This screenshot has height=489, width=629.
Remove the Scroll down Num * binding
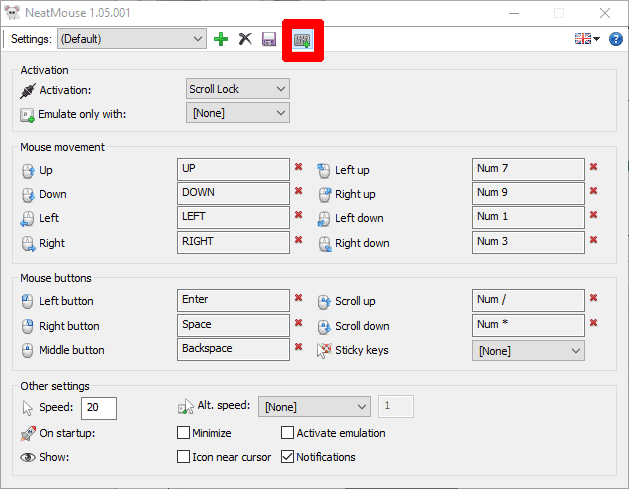pyautogui.click(x=593, y=323)
